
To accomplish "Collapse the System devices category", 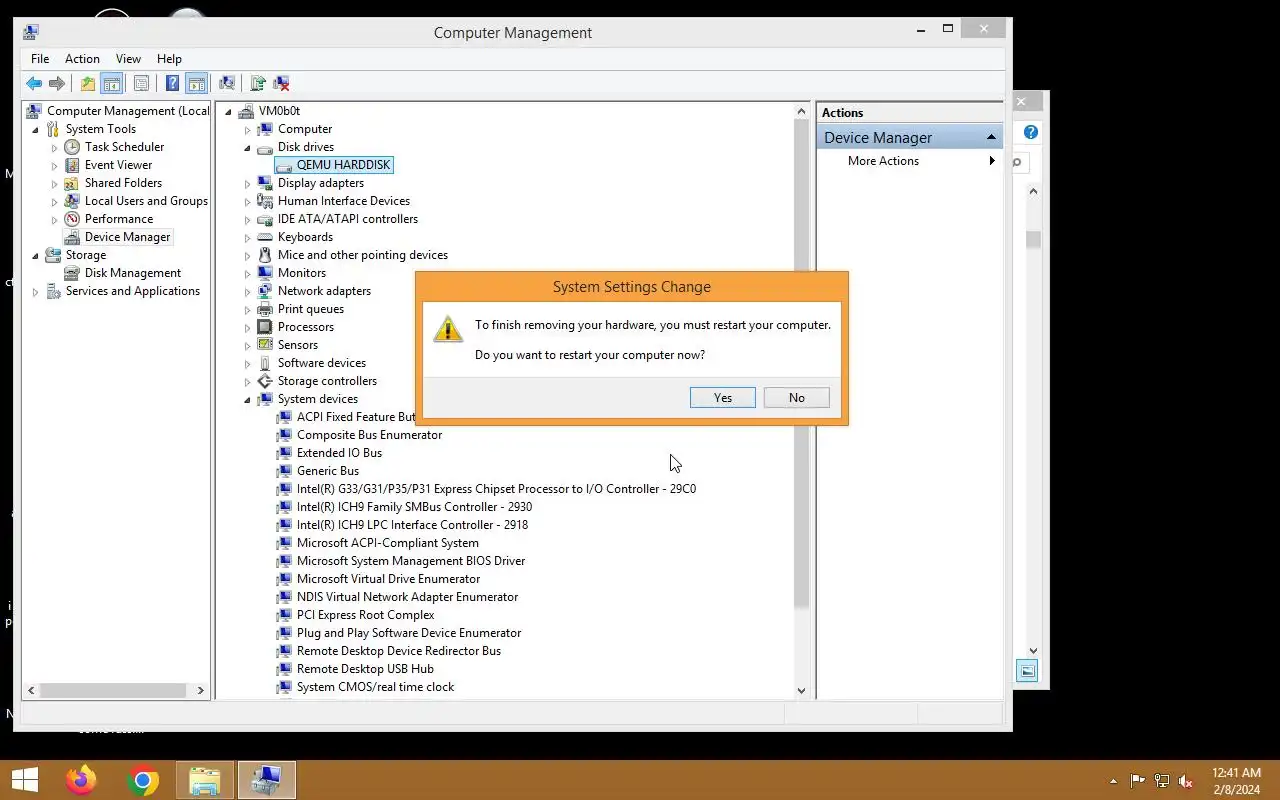I will click(248, 400).
